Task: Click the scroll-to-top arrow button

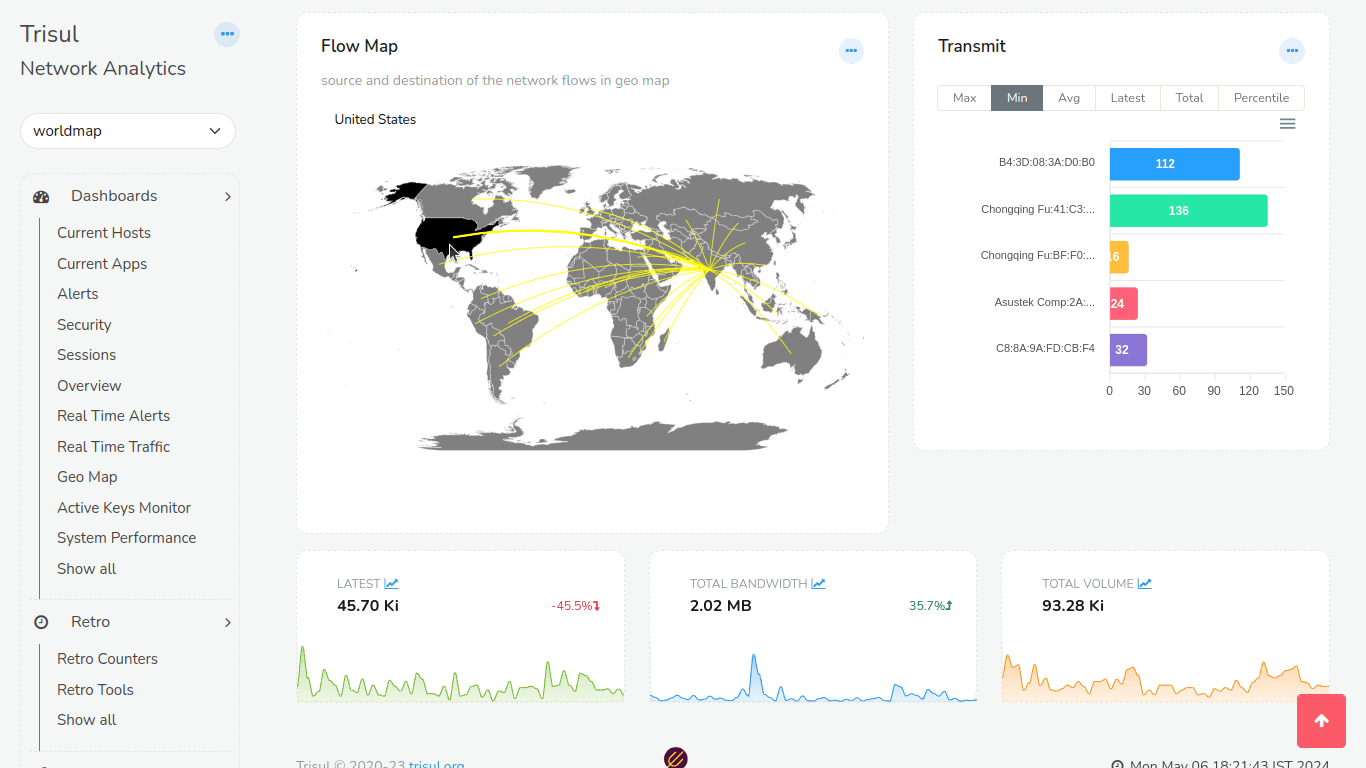Action: (x=1321, y=721)
